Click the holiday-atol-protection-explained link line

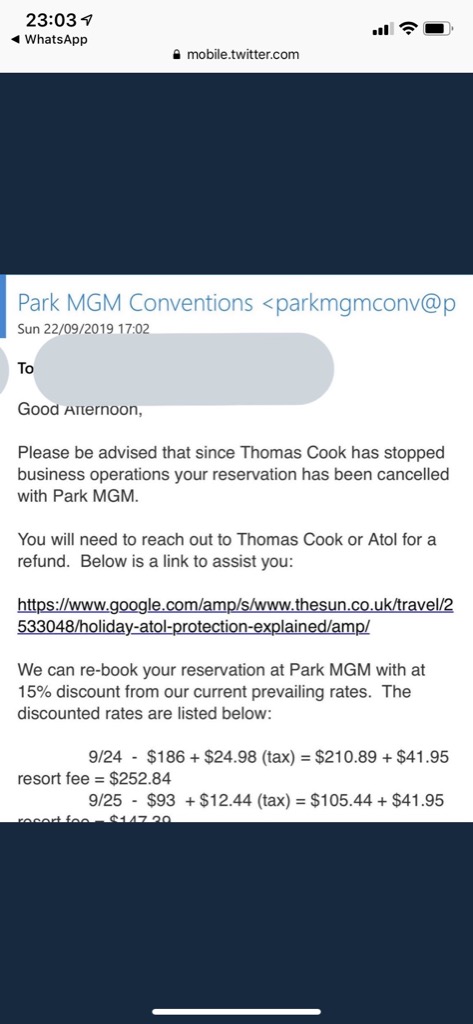(195, 626)
